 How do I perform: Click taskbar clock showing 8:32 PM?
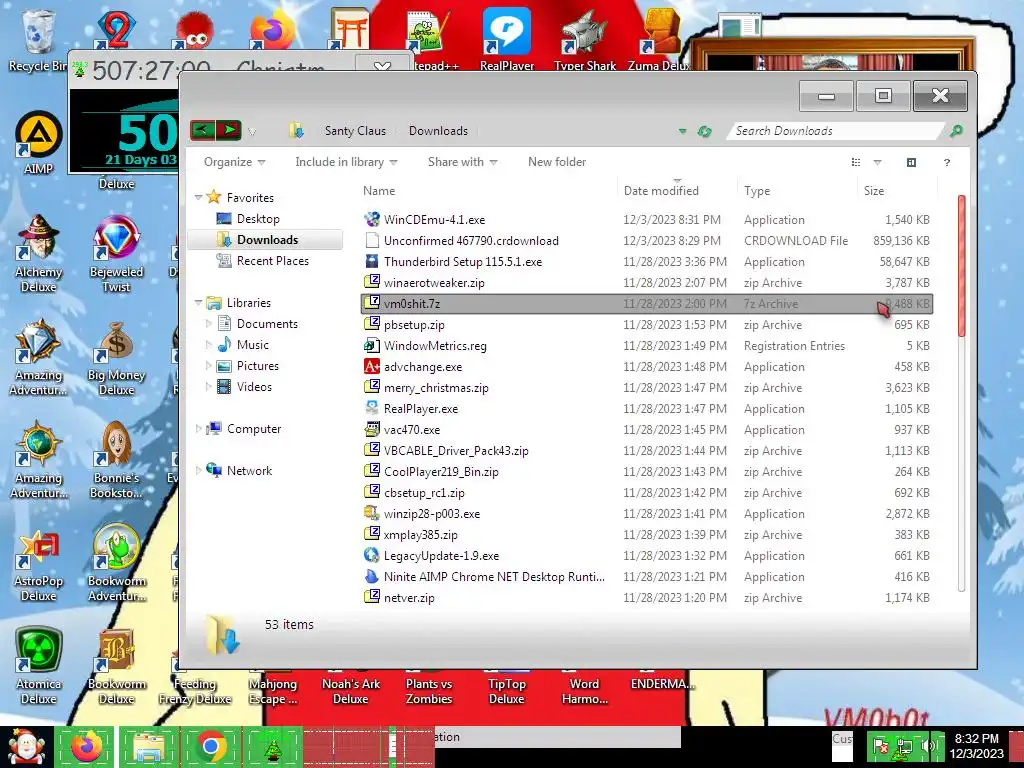(x=976, y=746)
